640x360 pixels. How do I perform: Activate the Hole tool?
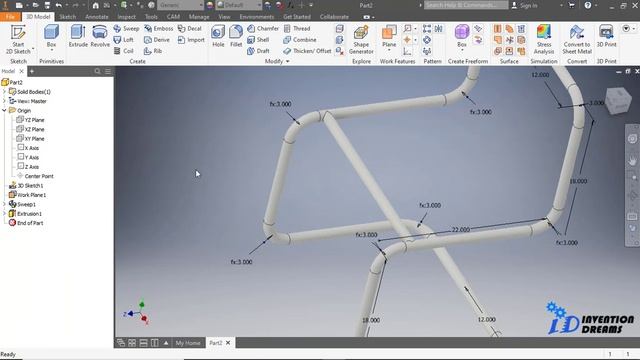tap(218, 36)
